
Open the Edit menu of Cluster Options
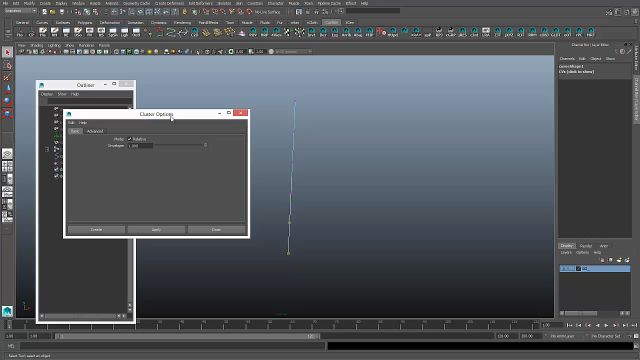[x=71, y=122]
